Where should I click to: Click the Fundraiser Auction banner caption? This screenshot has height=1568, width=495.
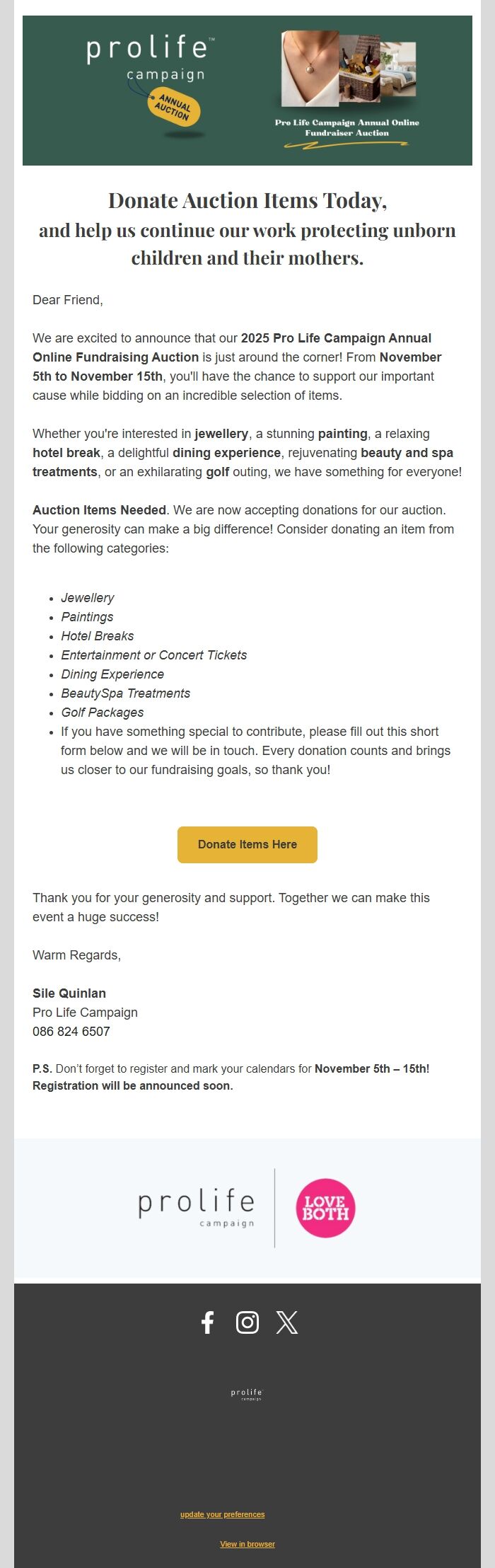tap(347, 127)
